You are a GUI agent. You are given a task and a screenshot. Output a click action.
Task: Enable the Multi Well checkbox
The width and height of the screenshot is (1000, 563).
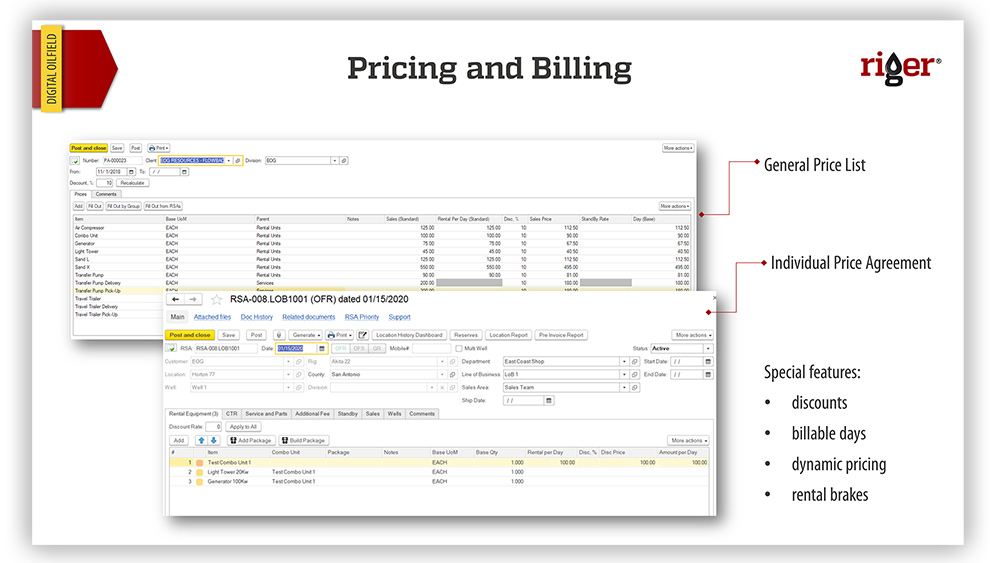click(x=458, y=348)
